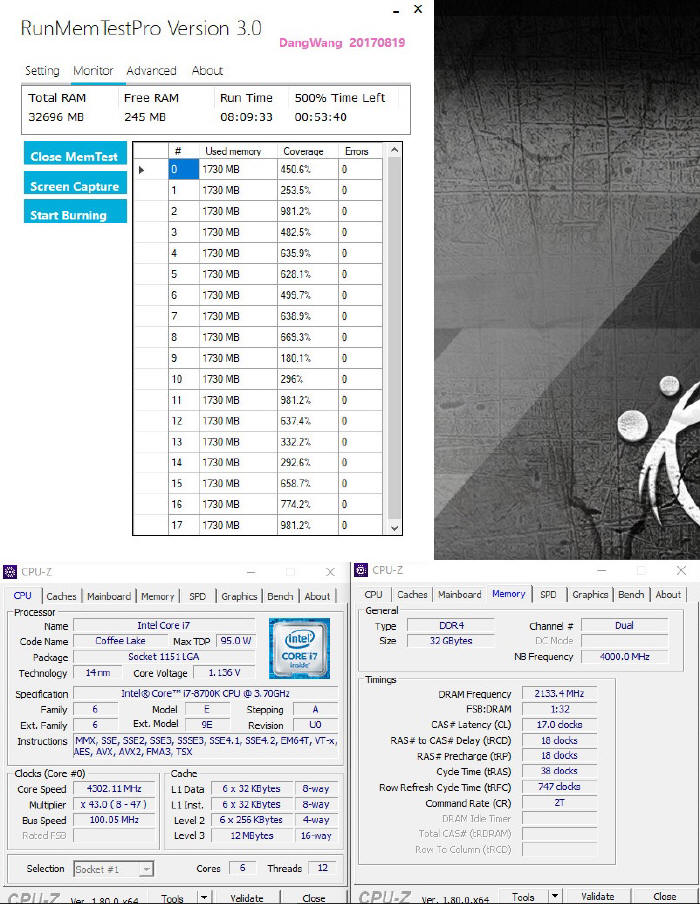
Task: Click Tools button in left CPU-Z window
Action: 172,898
